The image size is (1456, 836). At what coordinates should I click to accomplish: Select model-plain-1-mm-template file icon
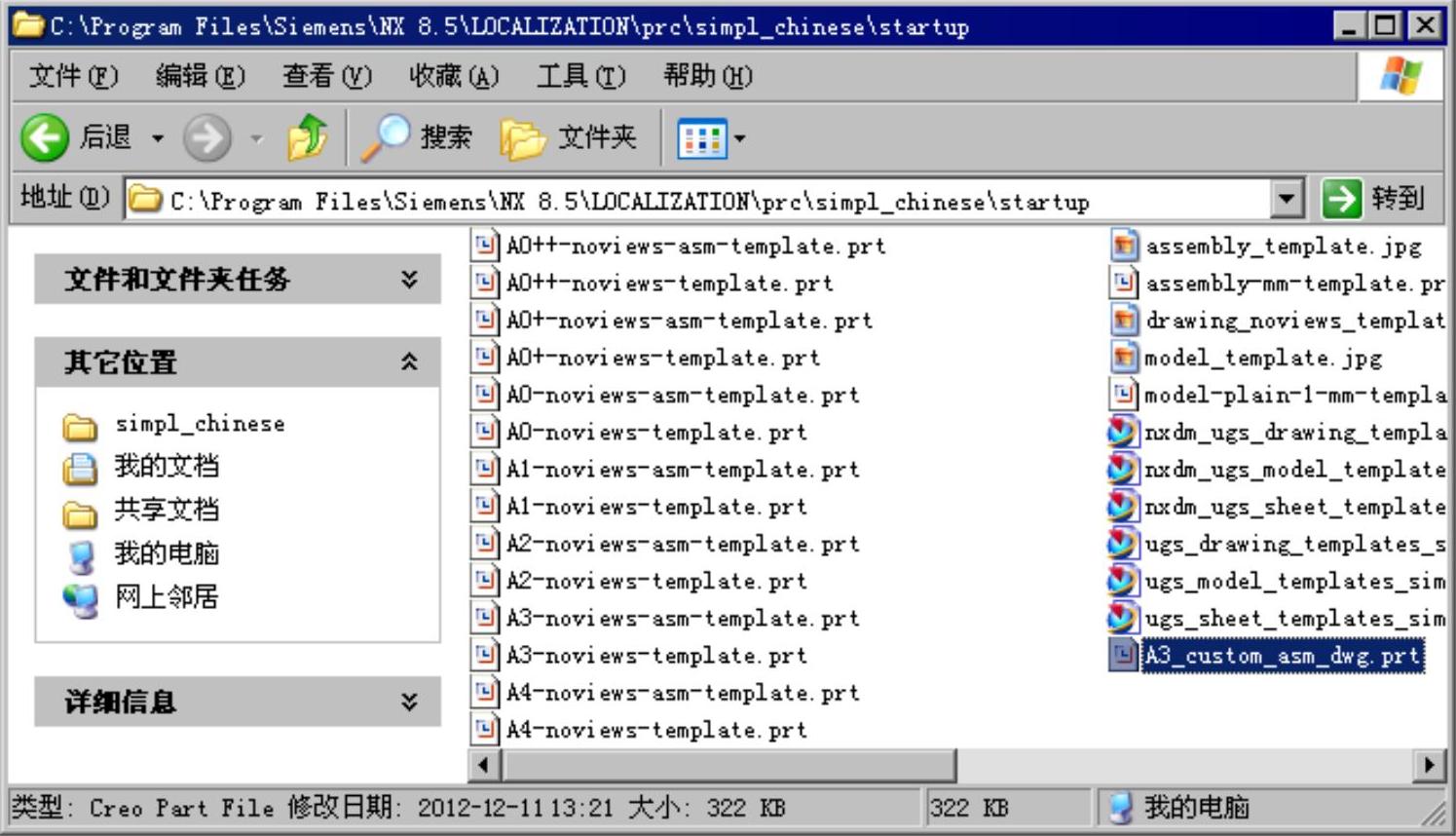click(x=1124, y=394)
